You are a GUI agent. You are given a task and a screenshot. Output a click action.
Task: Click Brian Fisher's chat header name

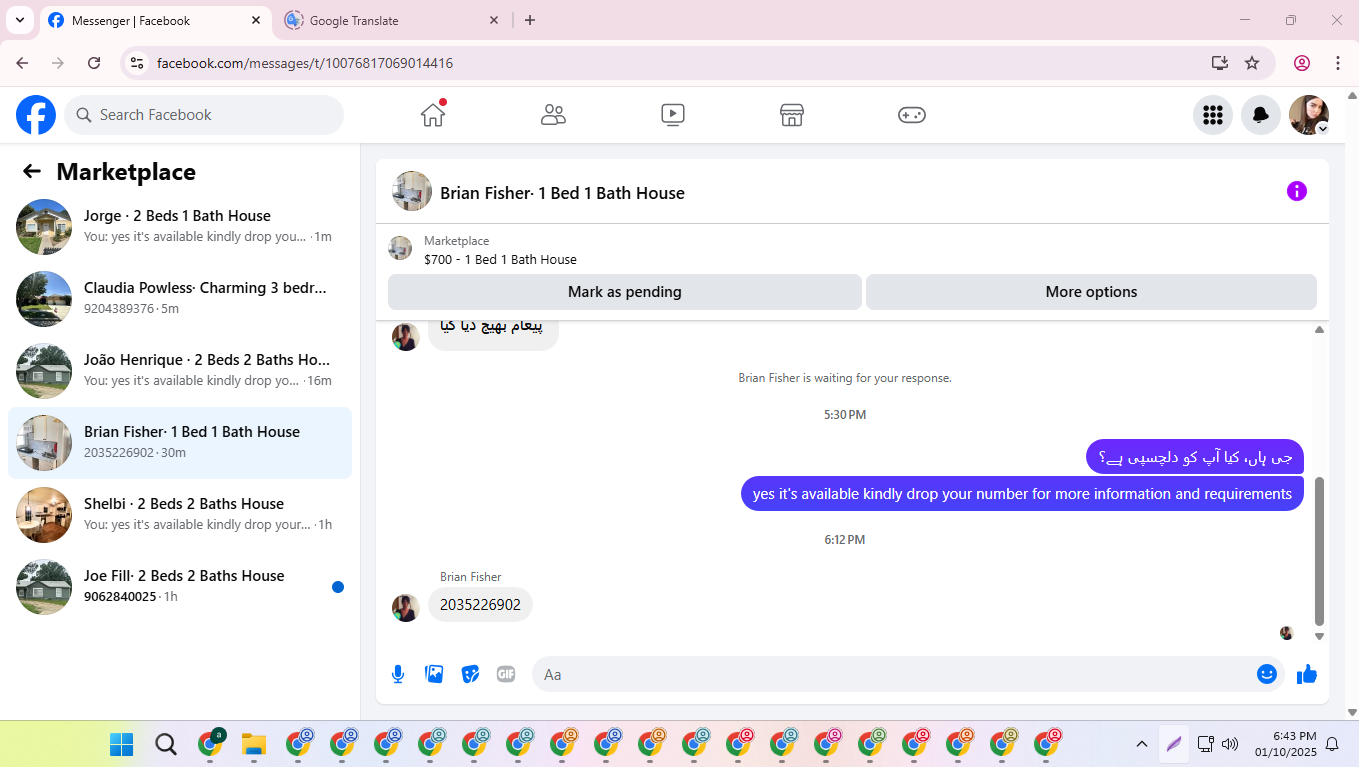pyautogui.click(x=562, y=193)
